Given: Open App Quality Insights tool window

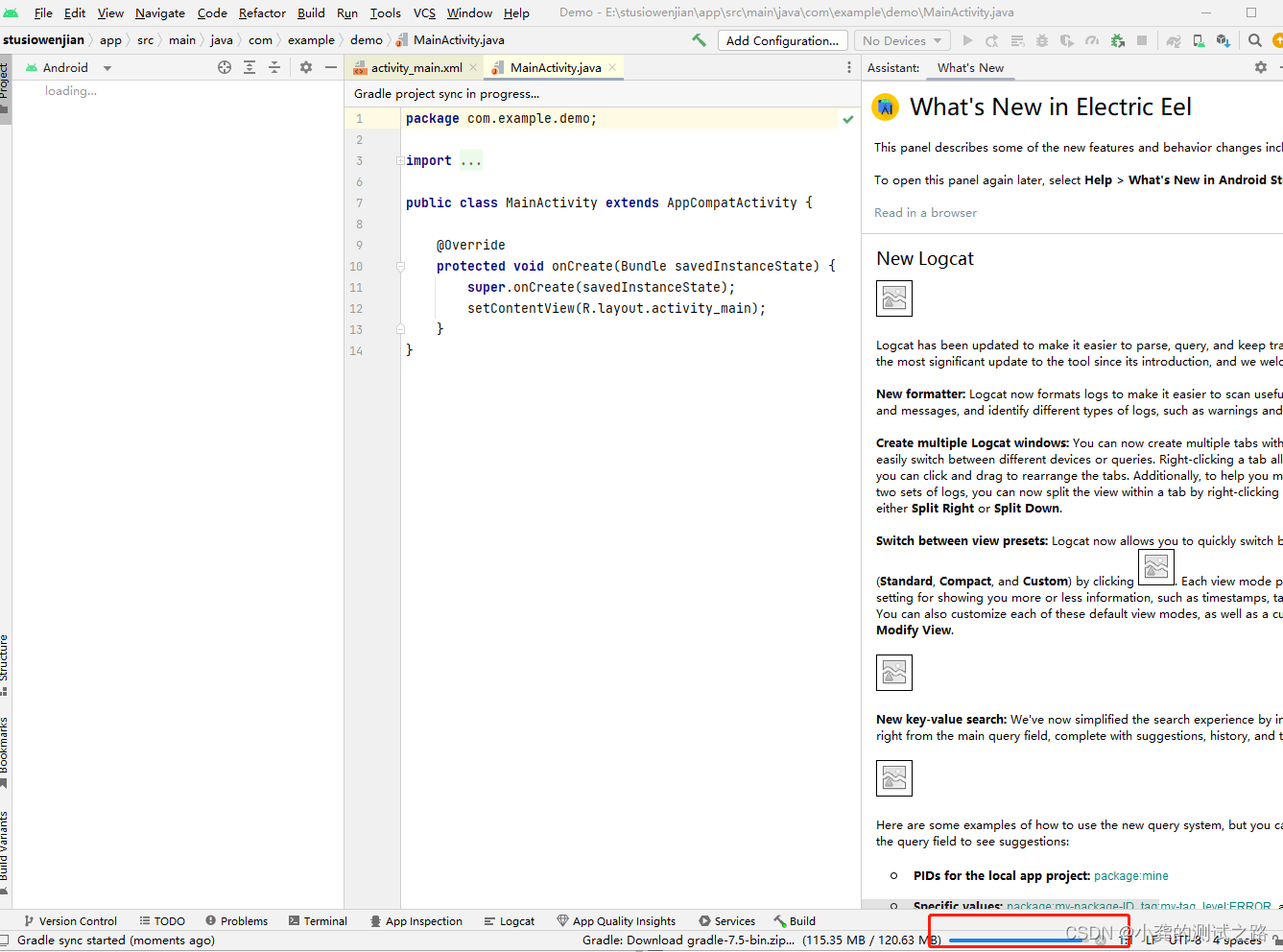Looking at the screenshot, I should (x=616, y=920).
